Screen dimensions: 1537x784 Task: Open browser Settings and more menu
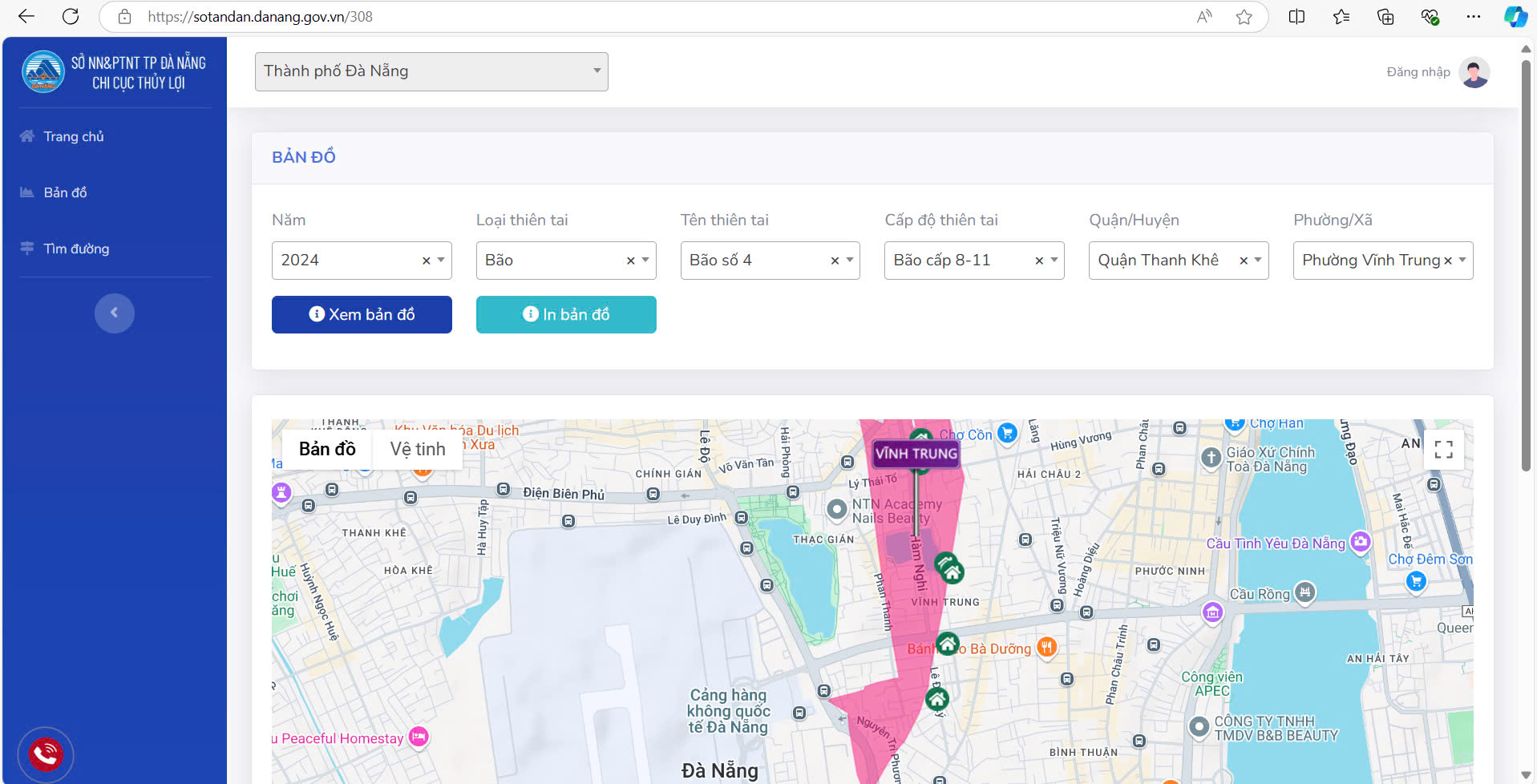[1474, 16]
